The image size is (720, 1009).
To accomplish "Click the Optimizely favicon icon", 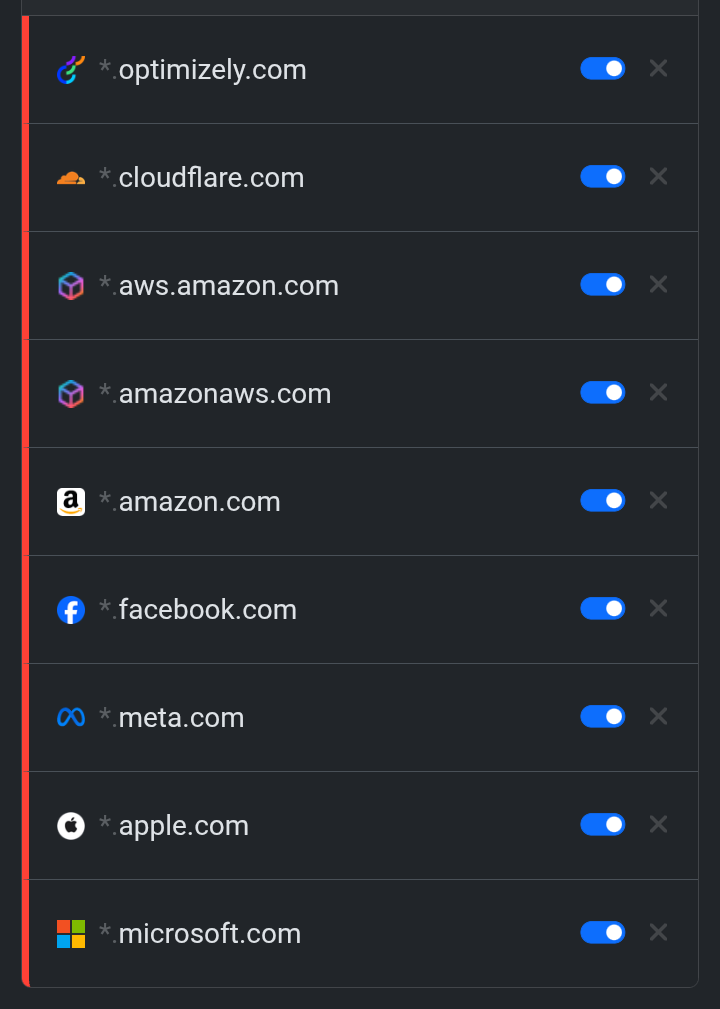I will (x=71, y=70).
